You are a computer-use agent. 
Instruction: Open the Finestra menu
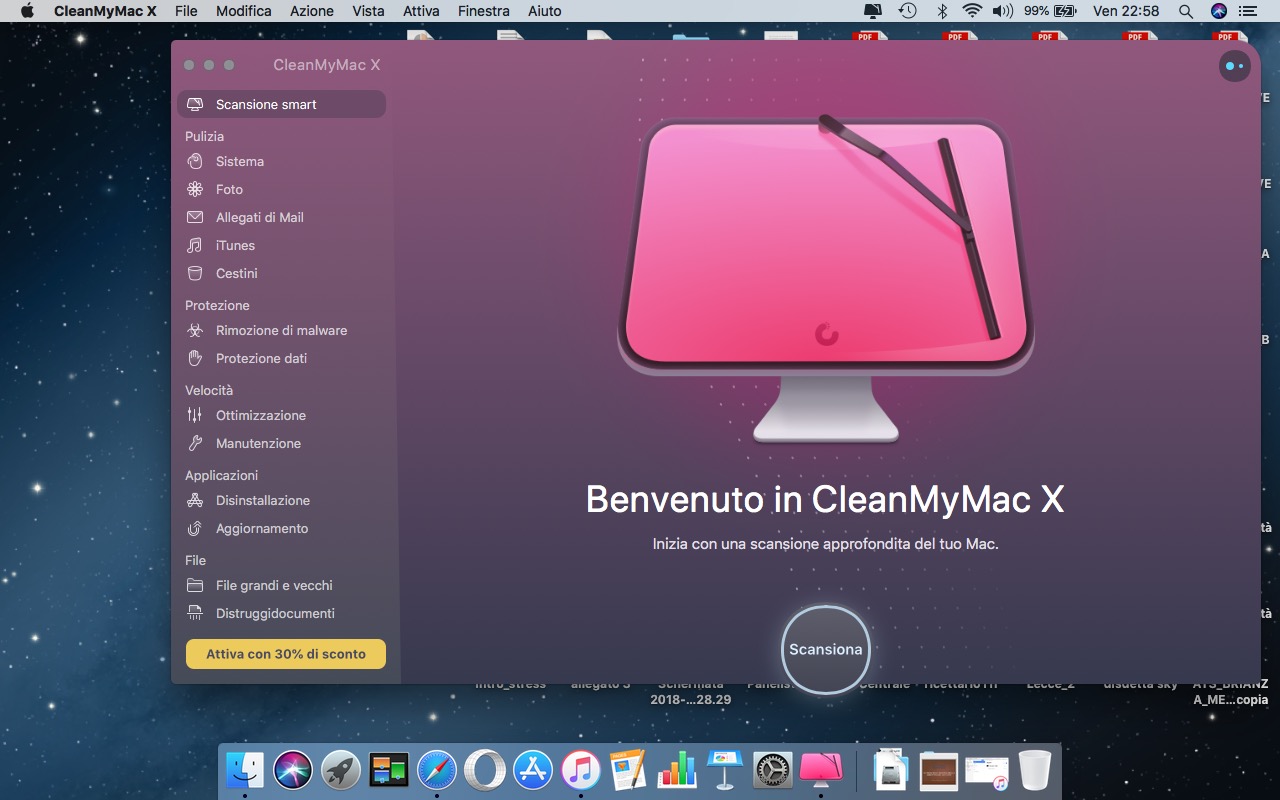(483, 11)
